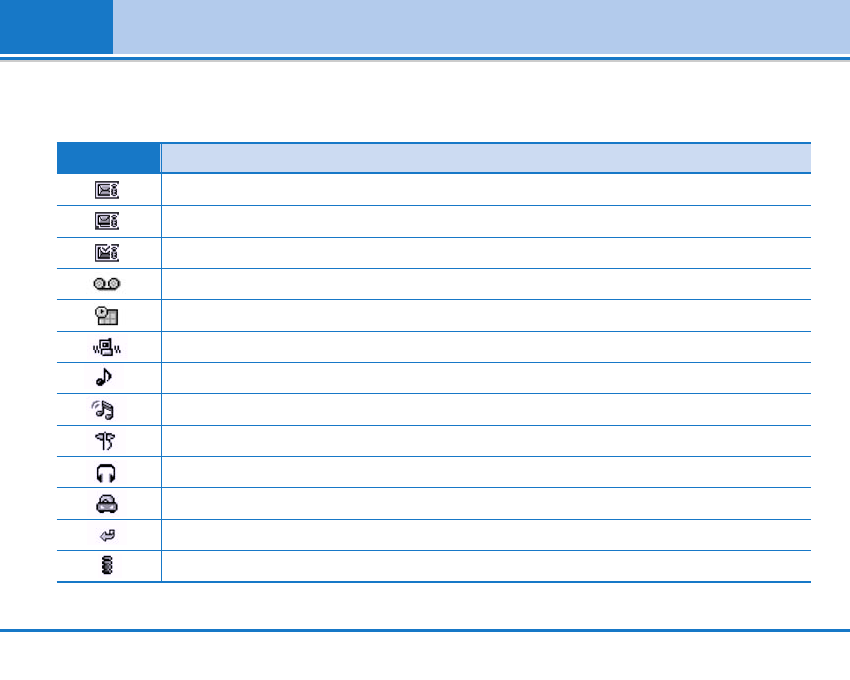Click the empty description cell beside car icon
The image size is (850, 680).
point(485,504)
